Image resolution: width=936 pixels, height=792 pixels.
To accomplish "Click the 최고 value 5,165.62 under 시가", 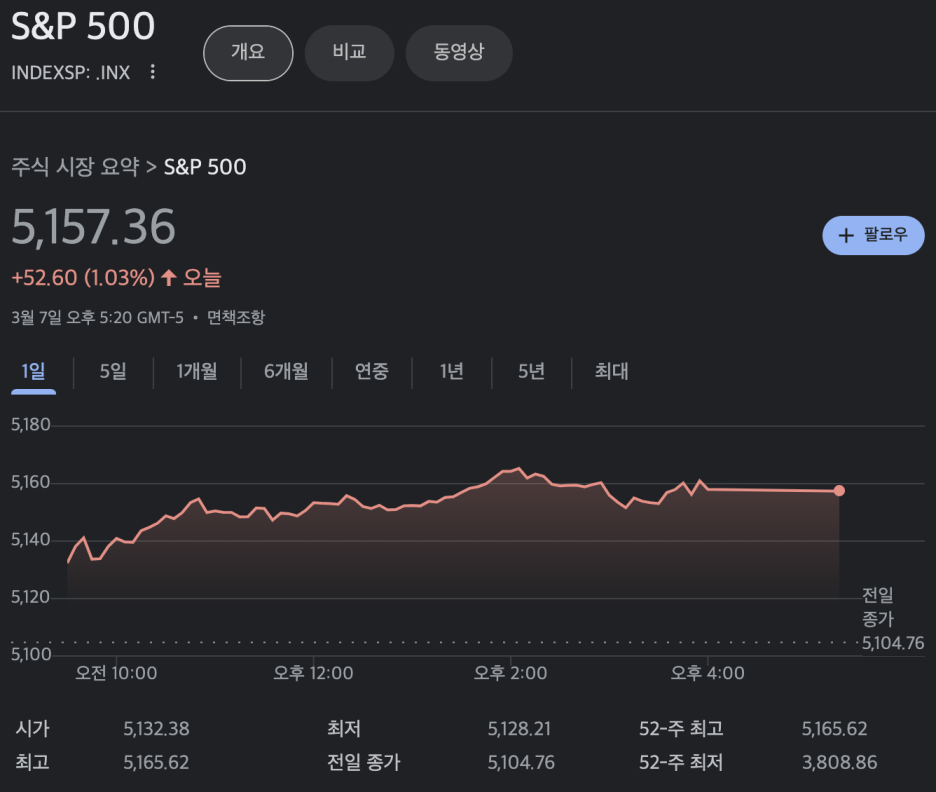I will [156, 762].
